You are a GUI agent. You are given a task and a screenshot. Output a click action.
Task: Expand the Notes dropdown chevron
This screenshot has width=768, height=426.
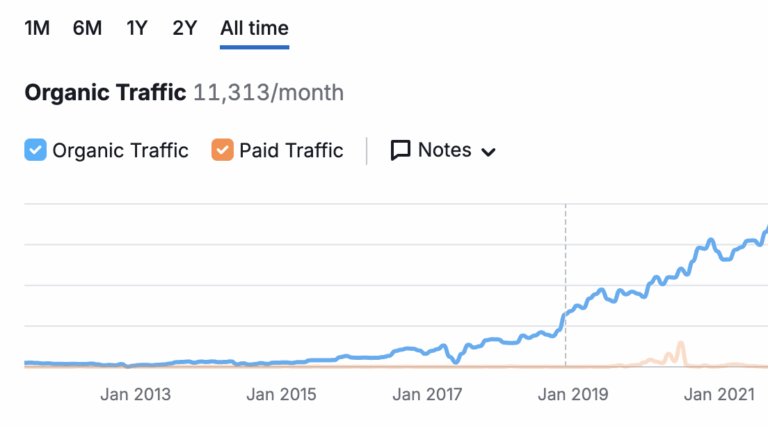pos(489,152)
